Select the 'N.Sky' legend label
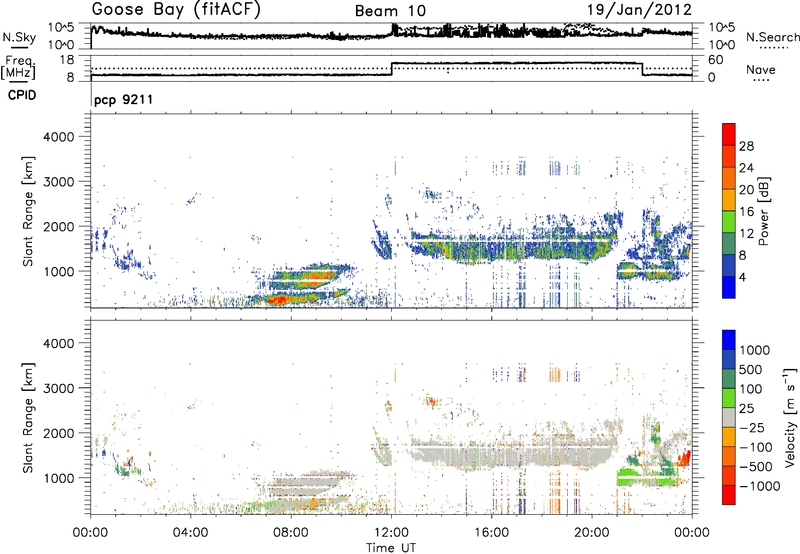The width and height of the screenshot is (800, 554). click(x=19, y=37)
